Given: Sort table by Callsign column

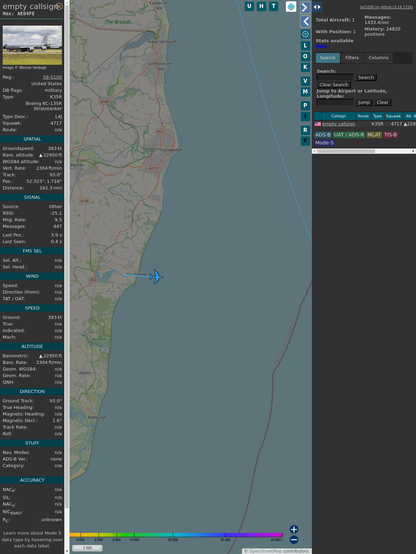Looking at the screenshot, I should click(x=338, y=116).
